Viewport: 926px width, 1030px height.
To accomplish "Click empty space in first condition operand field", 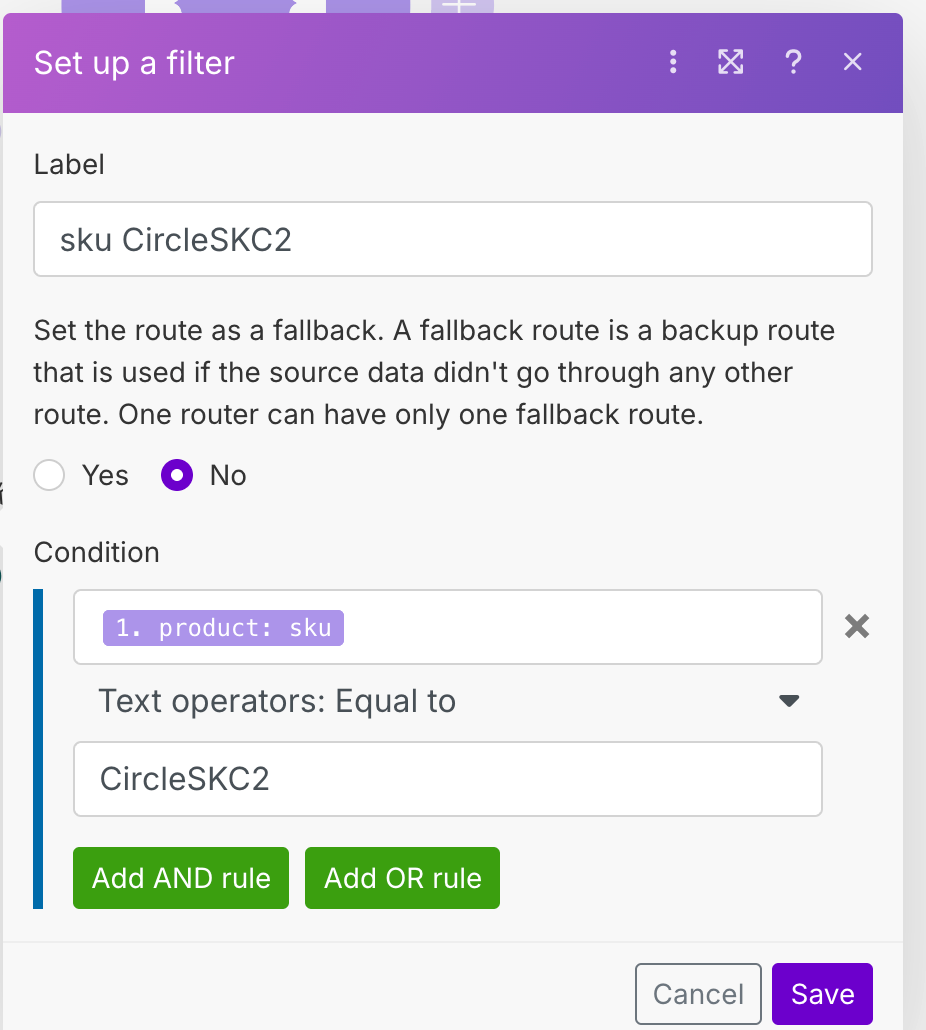I will [580, 628].
